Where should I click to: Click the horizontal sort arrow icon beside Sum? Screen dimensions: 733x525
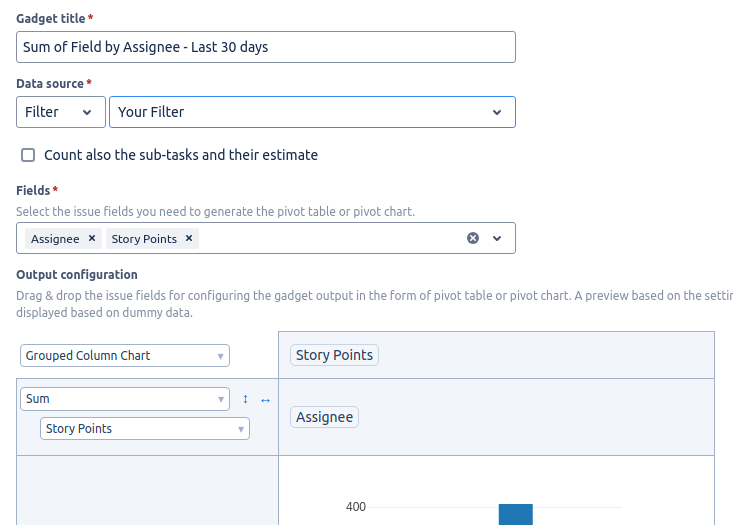click(x=265, y=400)
